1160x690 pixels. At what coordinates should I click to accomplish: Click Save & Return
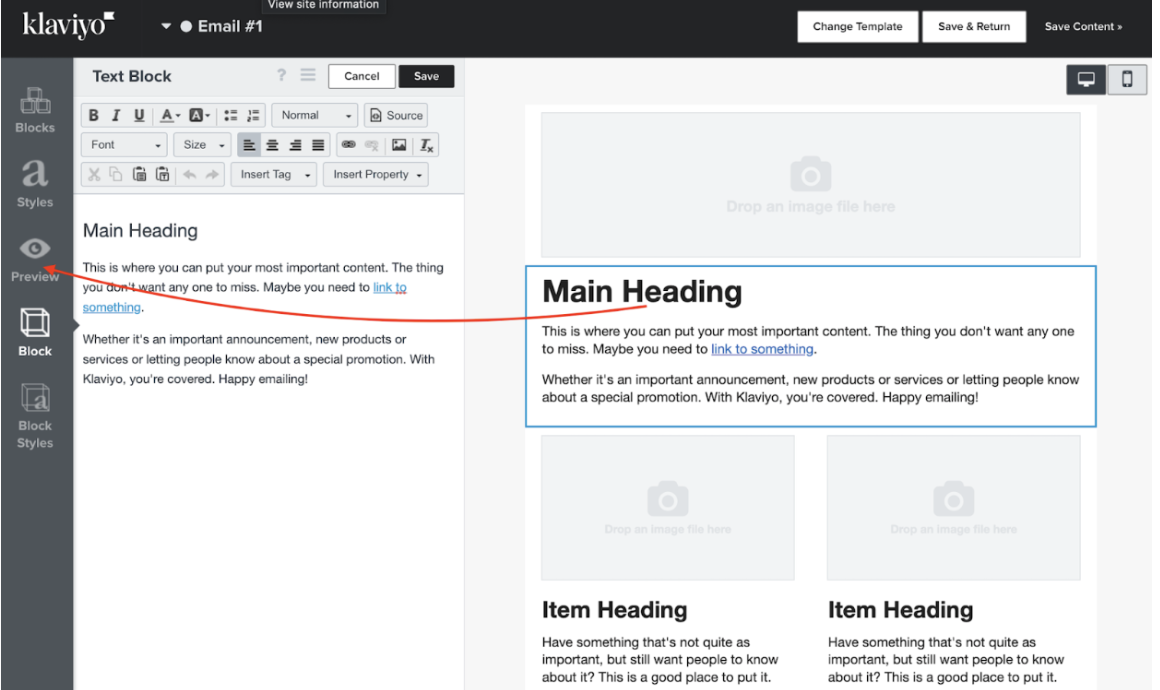point(974,27)
